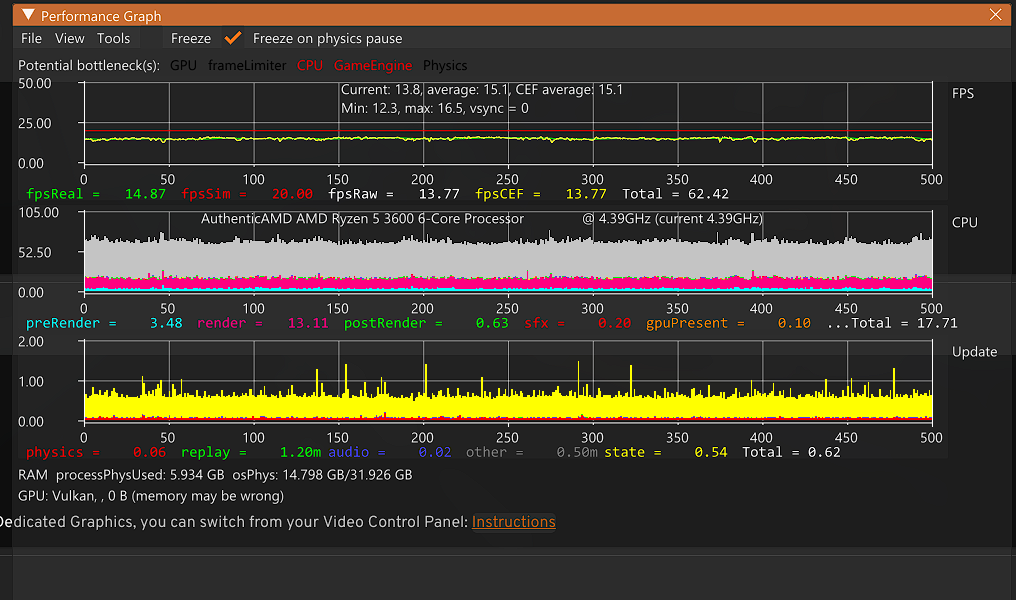The width and height of the screenshot is (1016, 600).
Task: Click the RAM processPhysUsed 5.934 GB line
Action: (x=121, y=475)
